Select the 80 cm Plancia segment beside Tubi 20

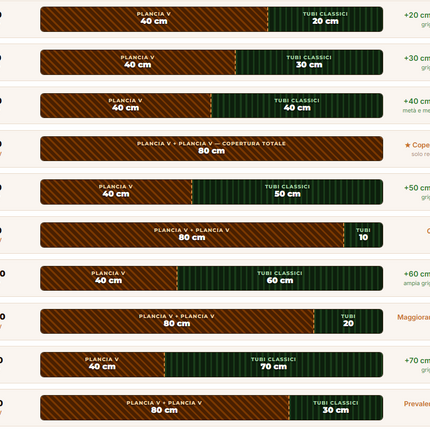coord(177,321)
